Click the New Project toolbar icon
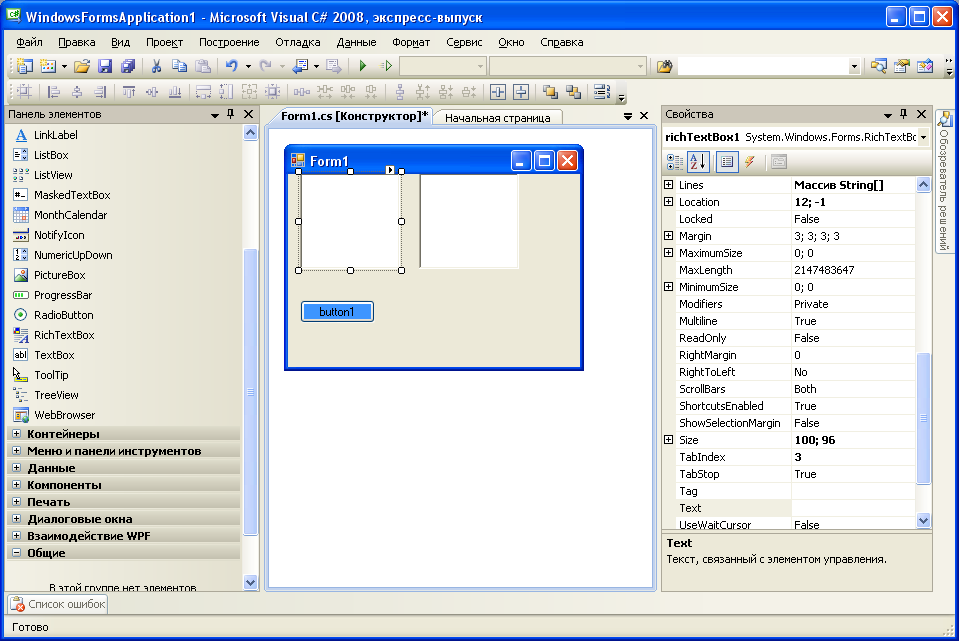Image resolution: width=959 pixels, height=641 pixels. pyautogui.click(x=24, y=65)
